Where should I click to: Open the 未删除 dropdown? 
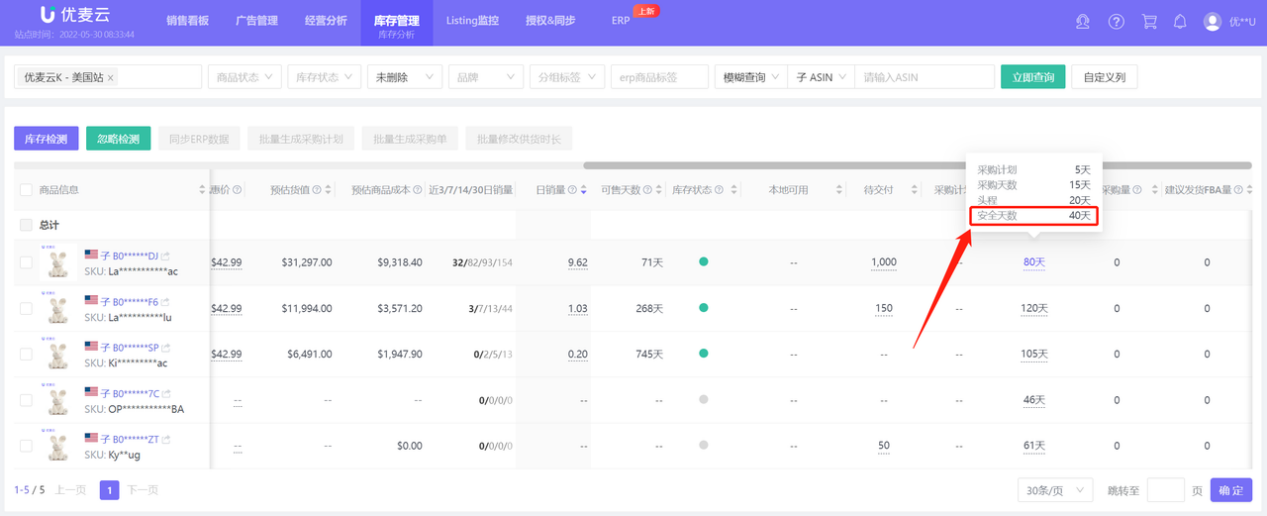404,77
